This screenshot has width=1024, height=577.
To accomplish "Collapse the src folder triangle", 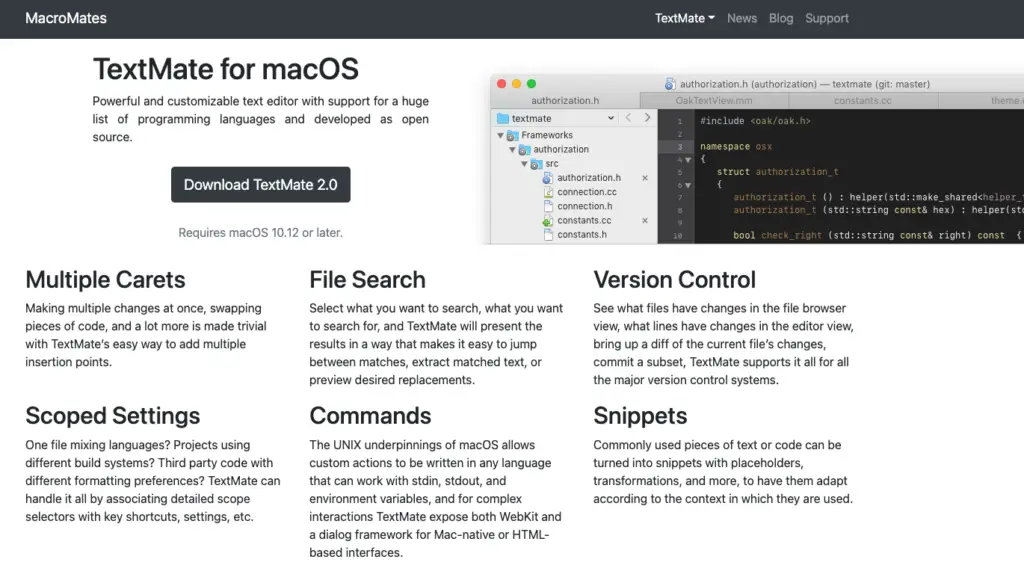I will [x=524, y=164].
